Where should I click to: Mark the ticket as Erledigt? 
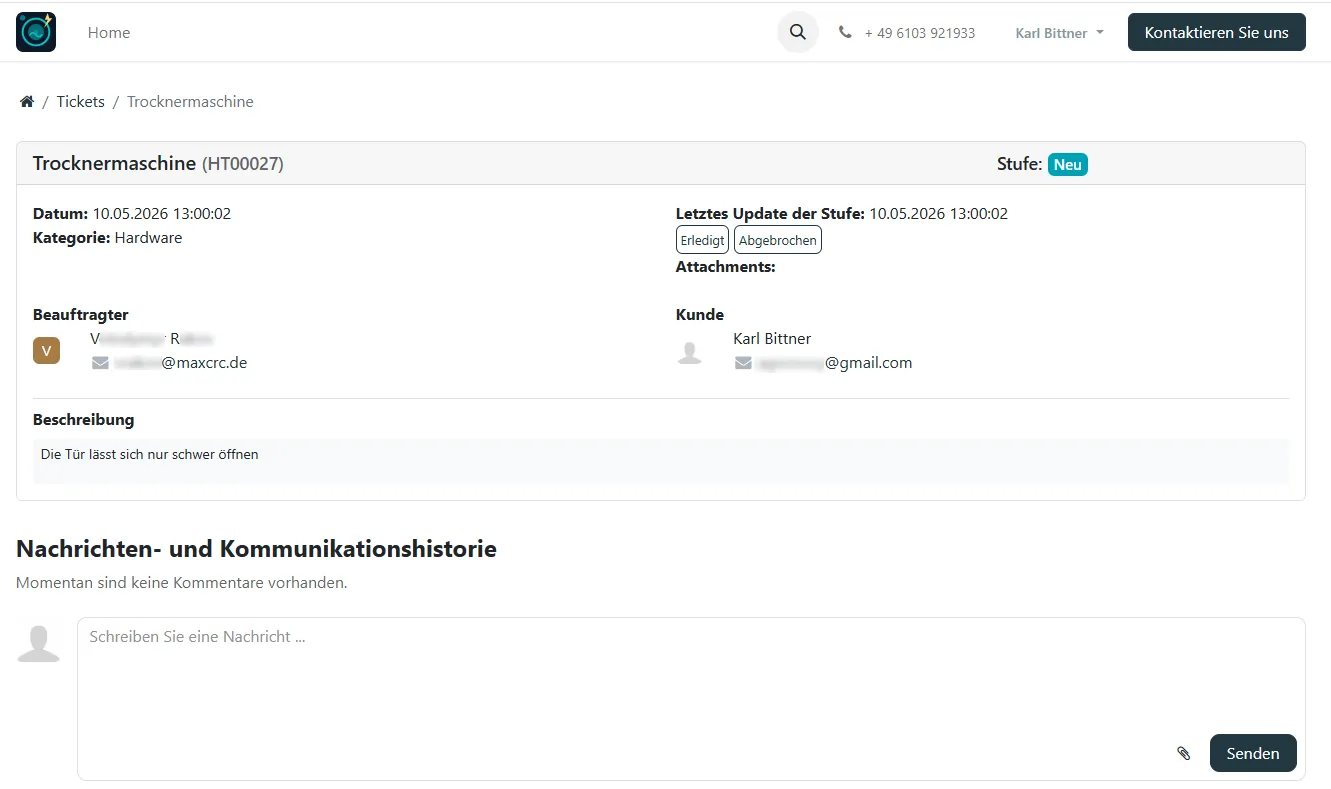tap(703, 240)
